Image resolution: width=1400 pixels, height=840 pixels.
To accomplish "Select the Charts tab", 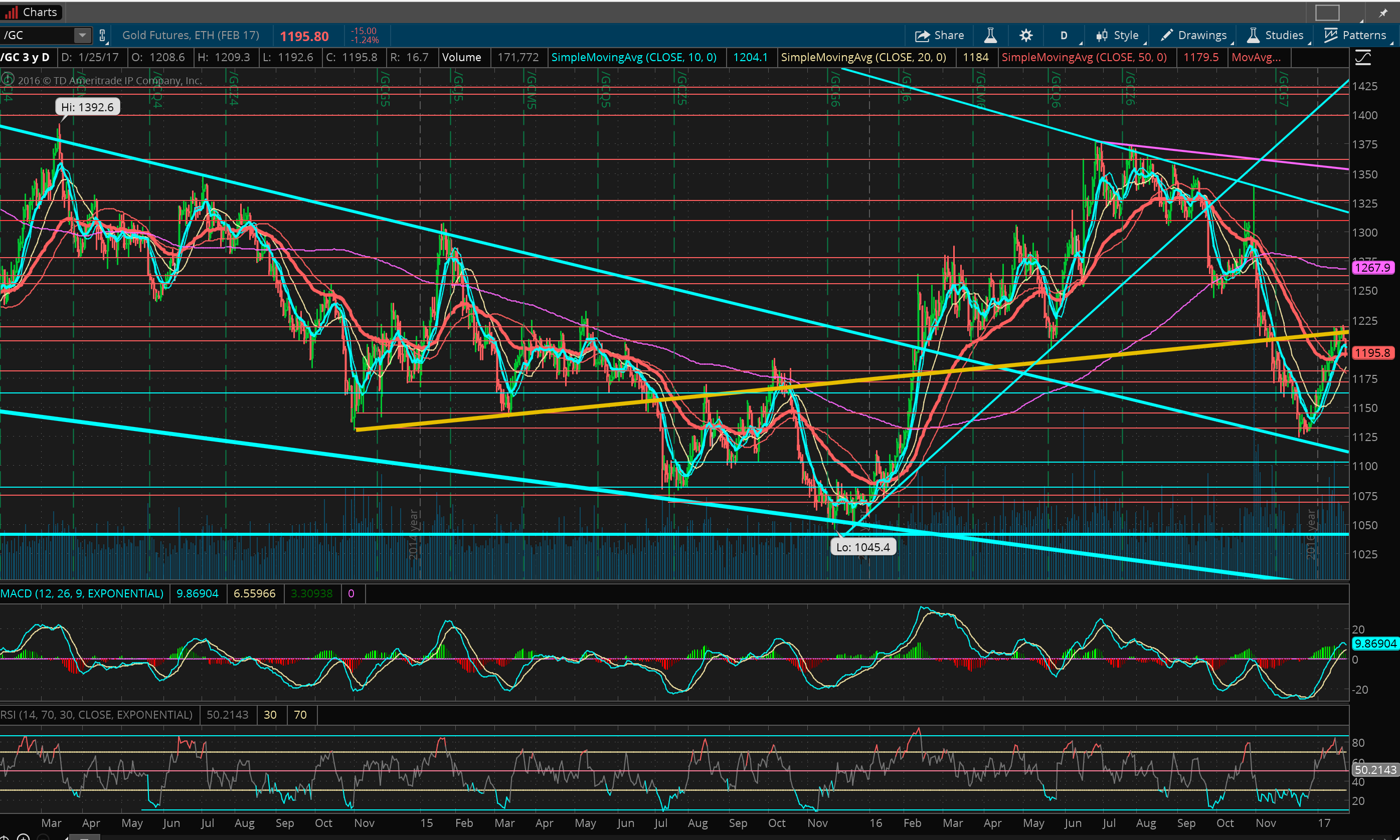I will [32, 12].
